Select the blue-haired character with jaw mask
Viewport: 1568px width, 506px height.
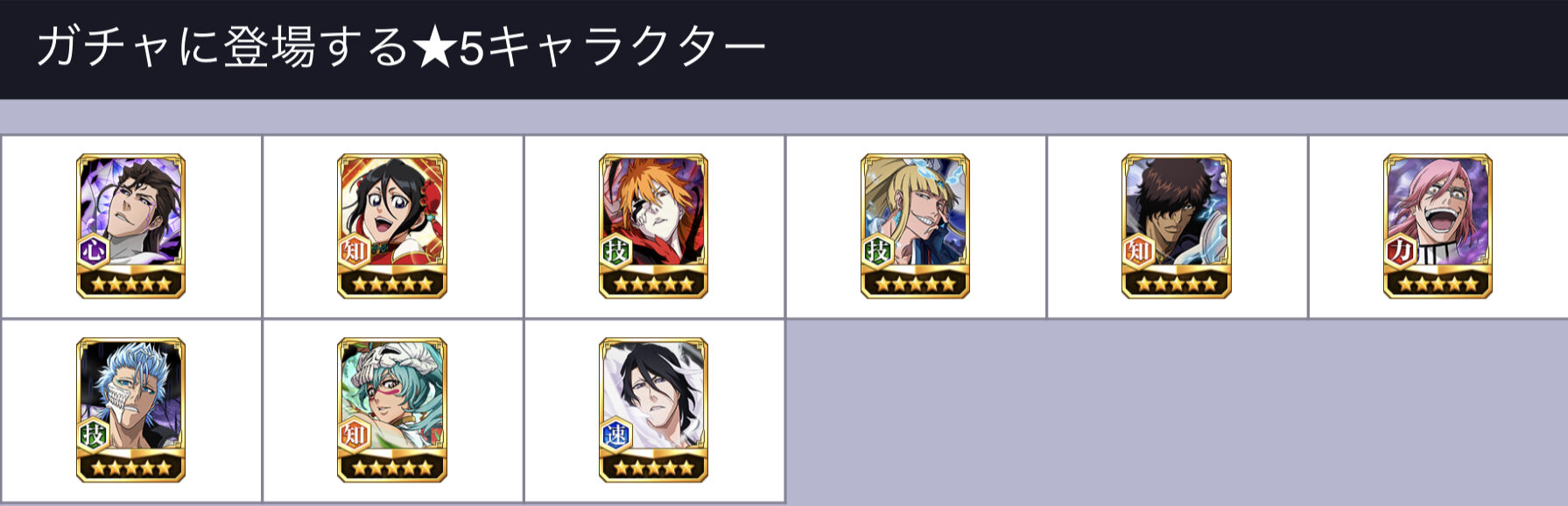(130, 410)
